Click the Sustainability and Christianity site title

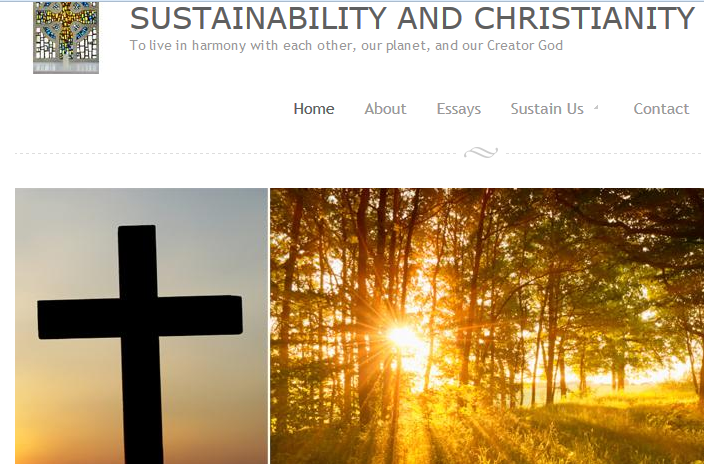click(x=412, y=18)
